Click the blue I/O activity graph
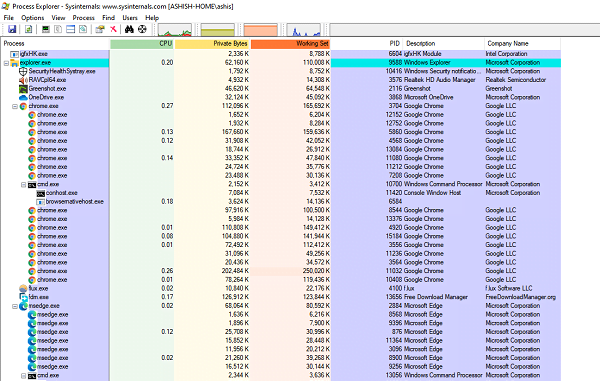This screenshot has height=381, width=600. (304, 30)
